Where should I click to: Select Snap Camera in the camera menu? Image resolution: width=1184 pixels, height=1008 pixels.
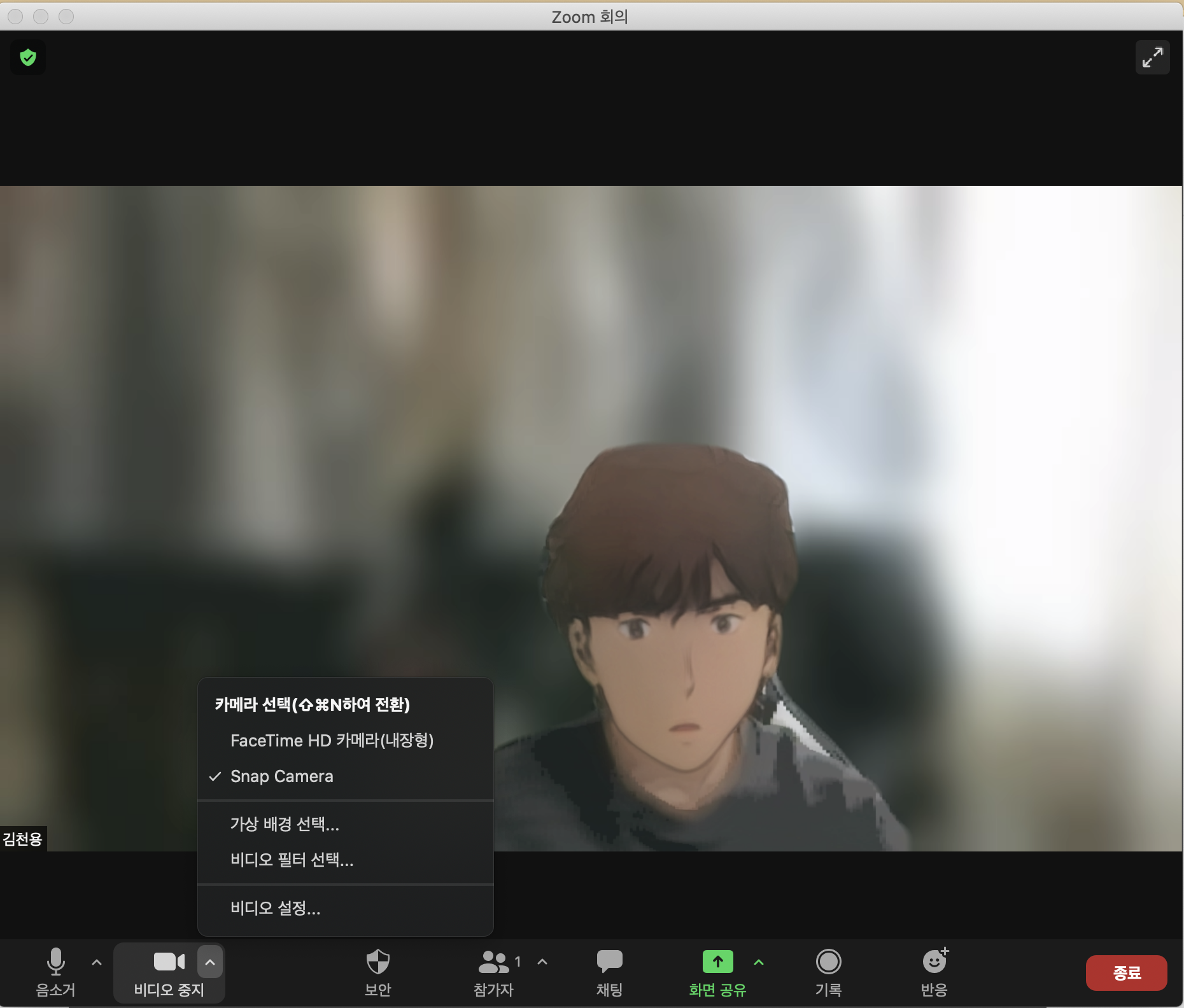346,776
